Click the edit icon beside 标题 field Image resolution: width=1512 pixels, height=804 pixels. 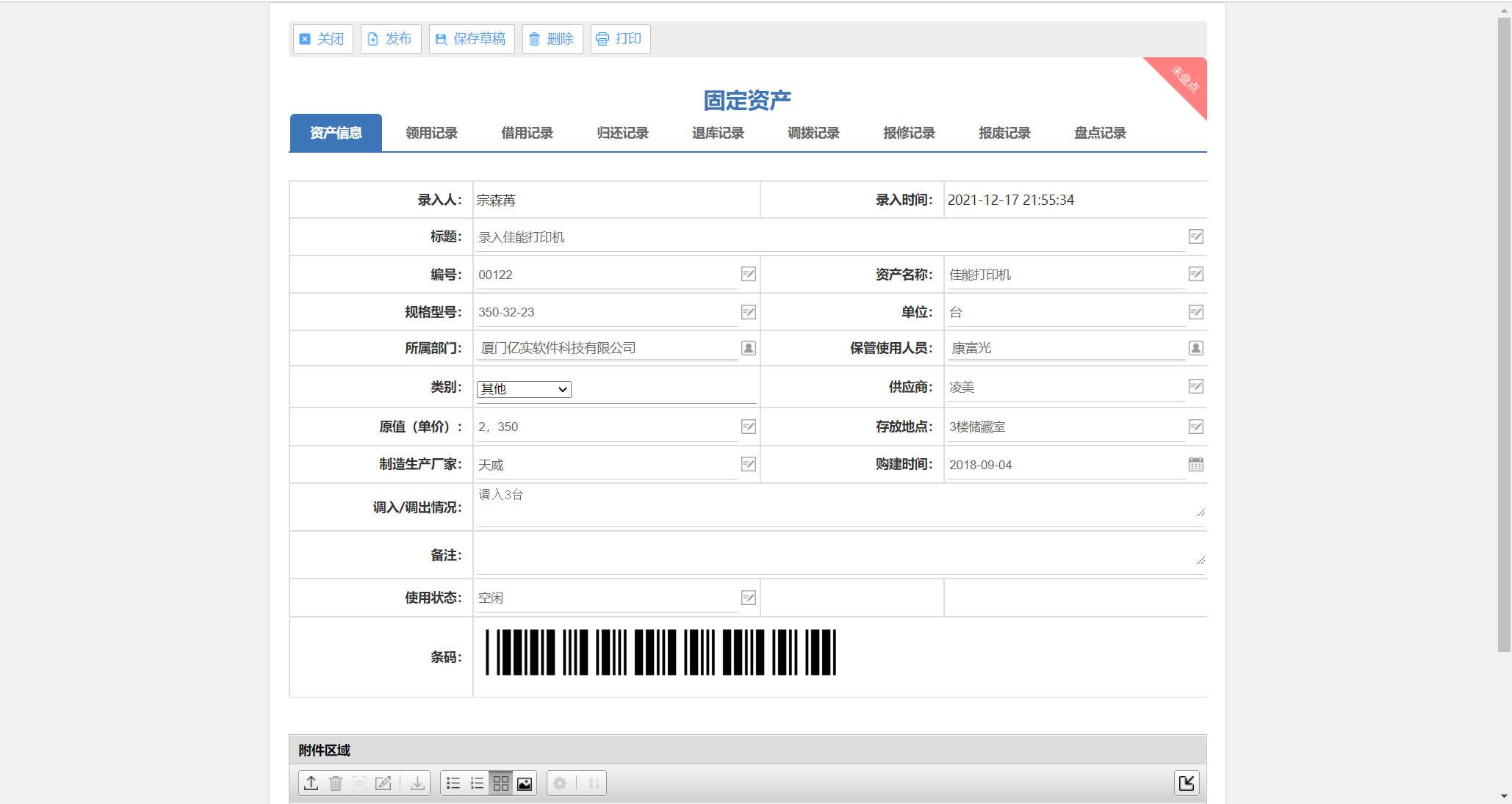pyautogui.click(x=1195, y=236)
